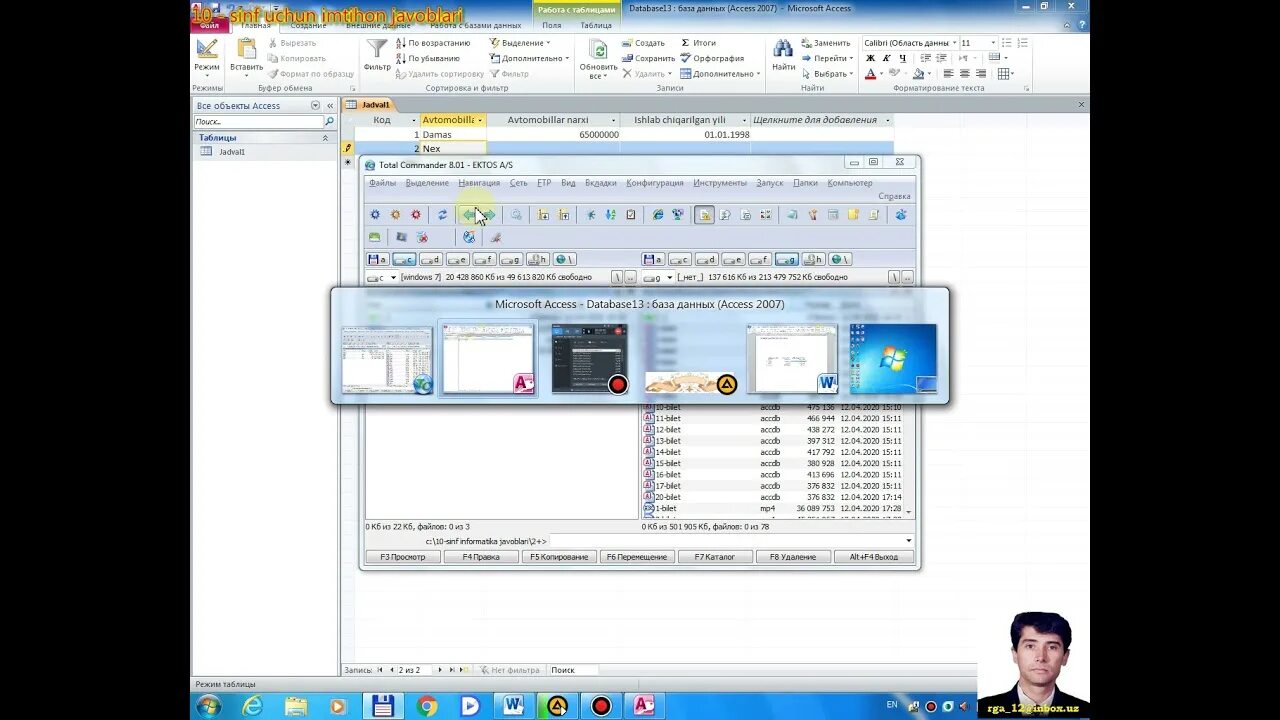The height and width of the screenshot is (720, 1280).
Task: Click the F8 Удаление button
Action: [x=793, y=557]
